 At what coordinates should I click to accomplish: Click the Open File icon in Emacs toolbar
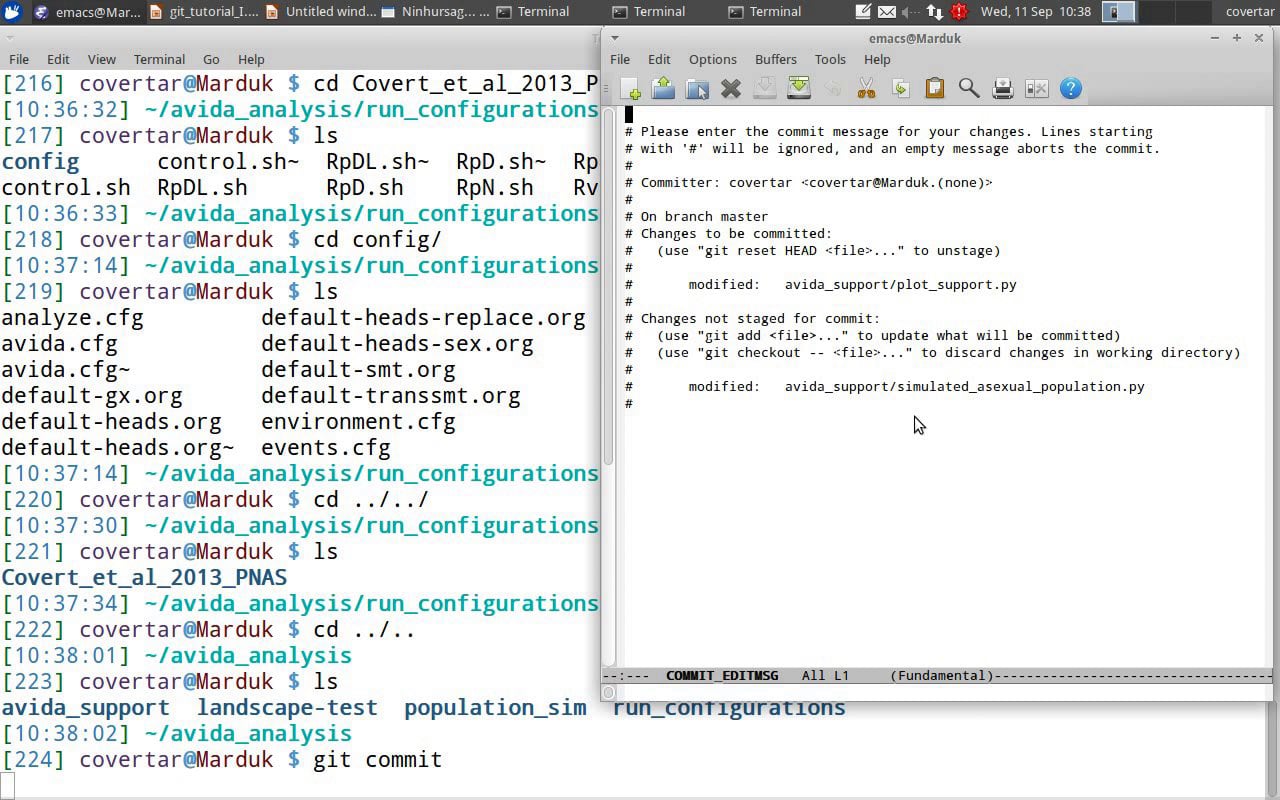click(x=663, y=89)
